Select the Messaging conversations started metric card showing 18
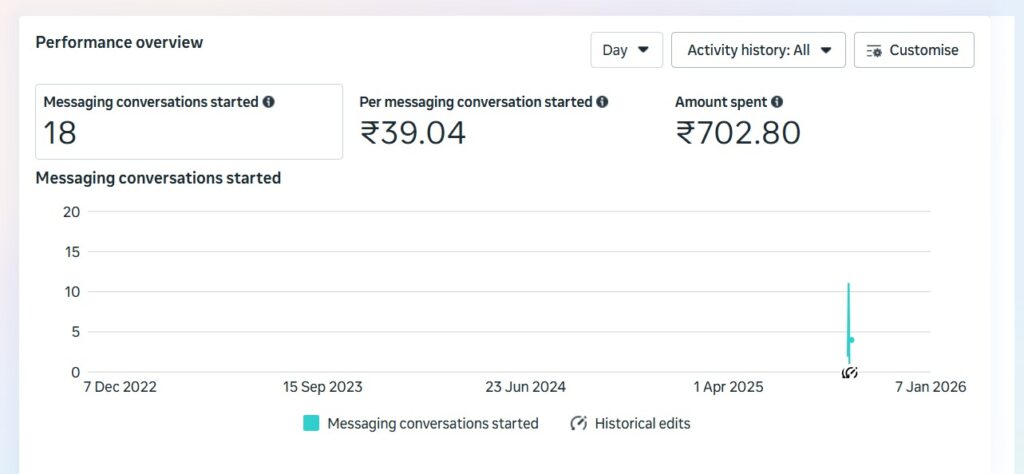1024x474 pixels. pyautogui.click(x=188, y=122)
